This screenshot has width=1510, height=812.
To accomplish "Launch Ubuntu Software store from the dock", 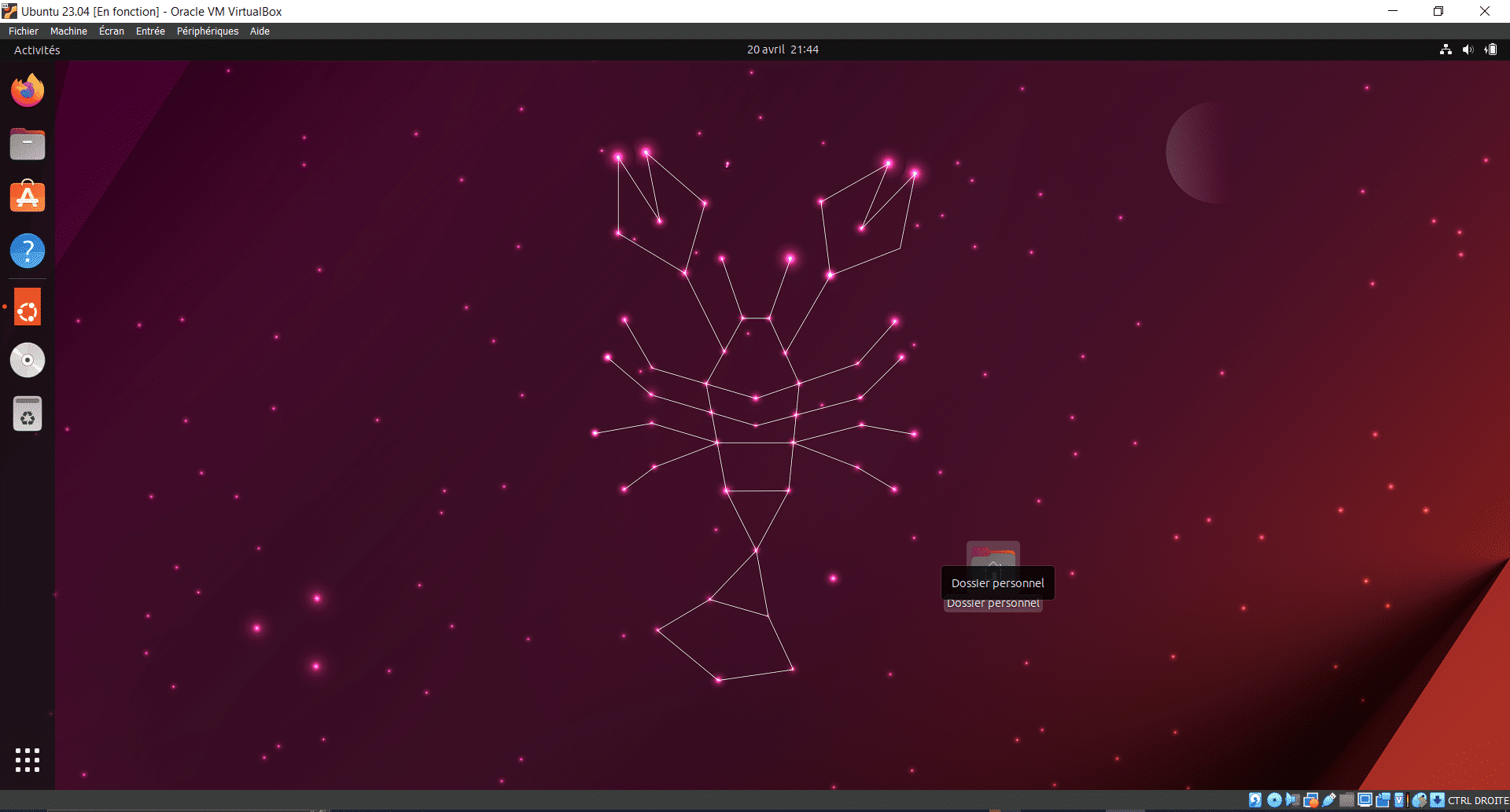I will tap(28, 197).
